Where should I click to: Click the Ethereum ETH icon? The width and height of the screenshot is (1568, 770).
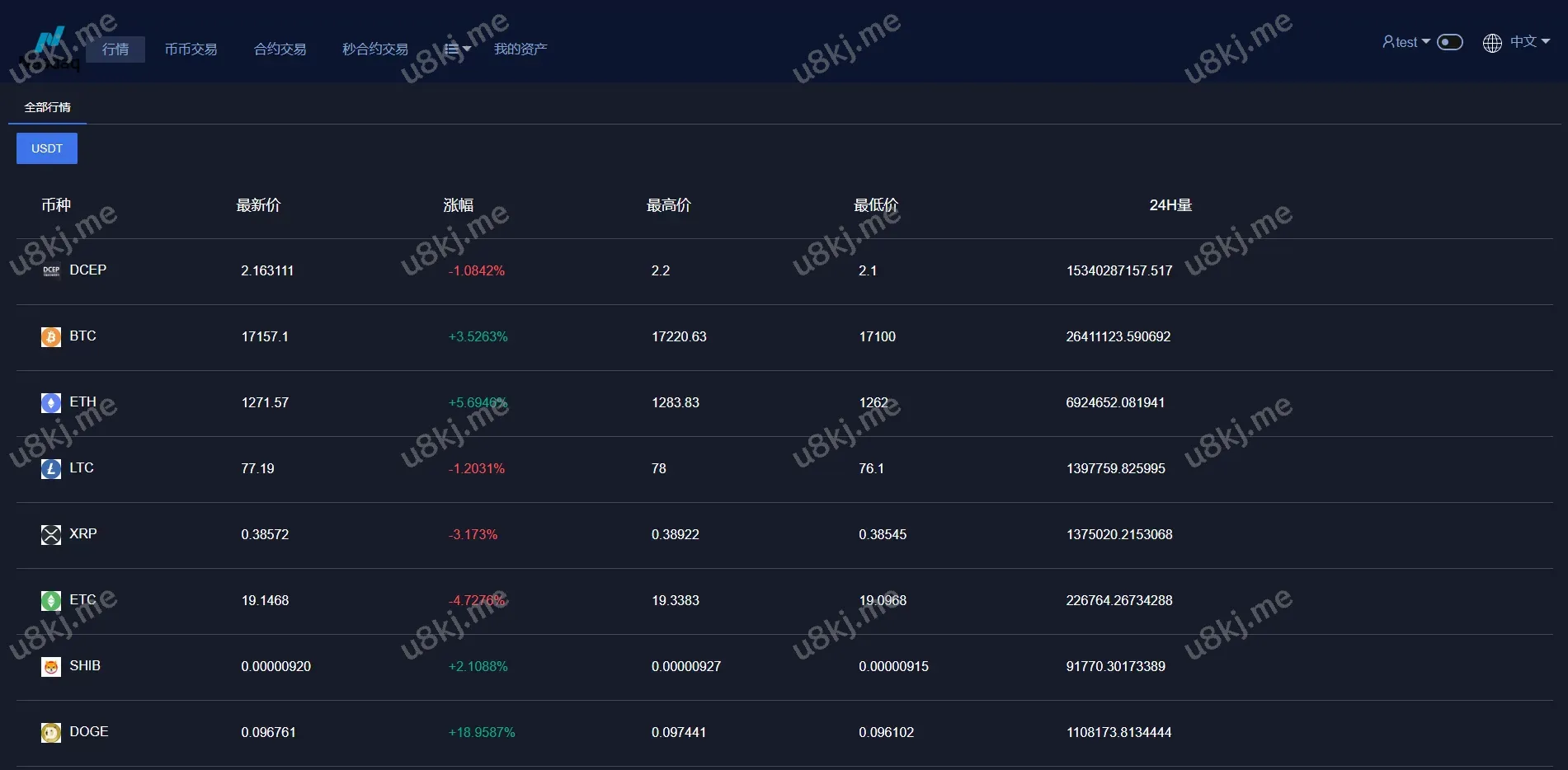click(51, 402)
